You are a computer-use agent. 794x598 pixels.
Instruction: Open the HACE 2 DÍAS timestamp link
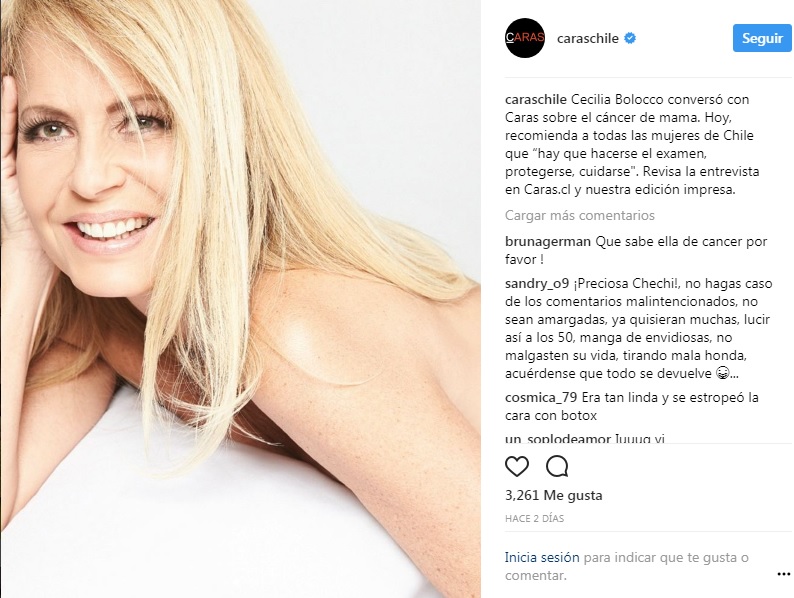pos(534,519)
